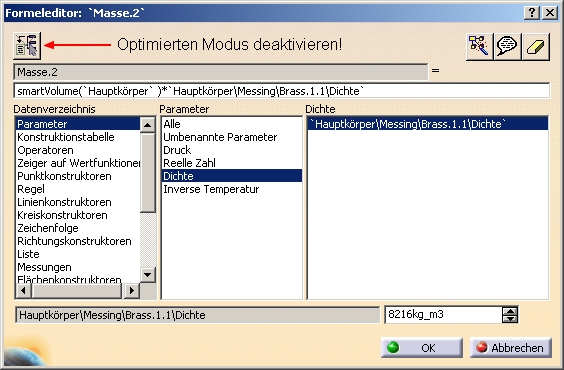Close the Formeleditor dialog
Viewport: 564px width, 370px height.
[550, 13]
